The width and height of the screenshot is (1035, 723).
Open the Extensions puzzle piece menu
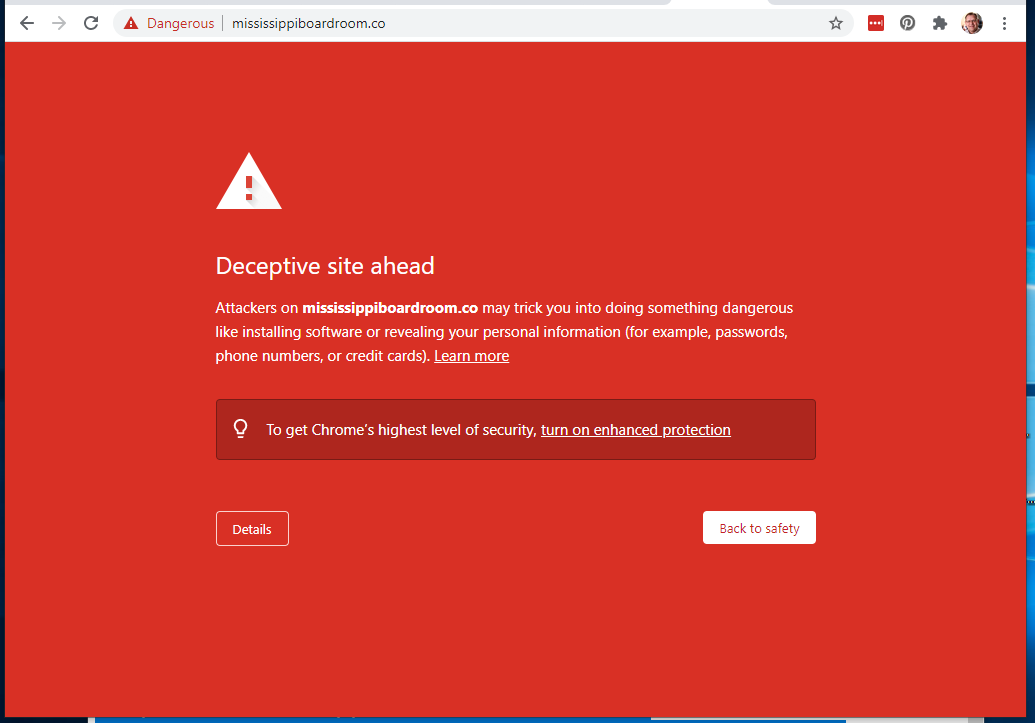click(x=940, y=23)
